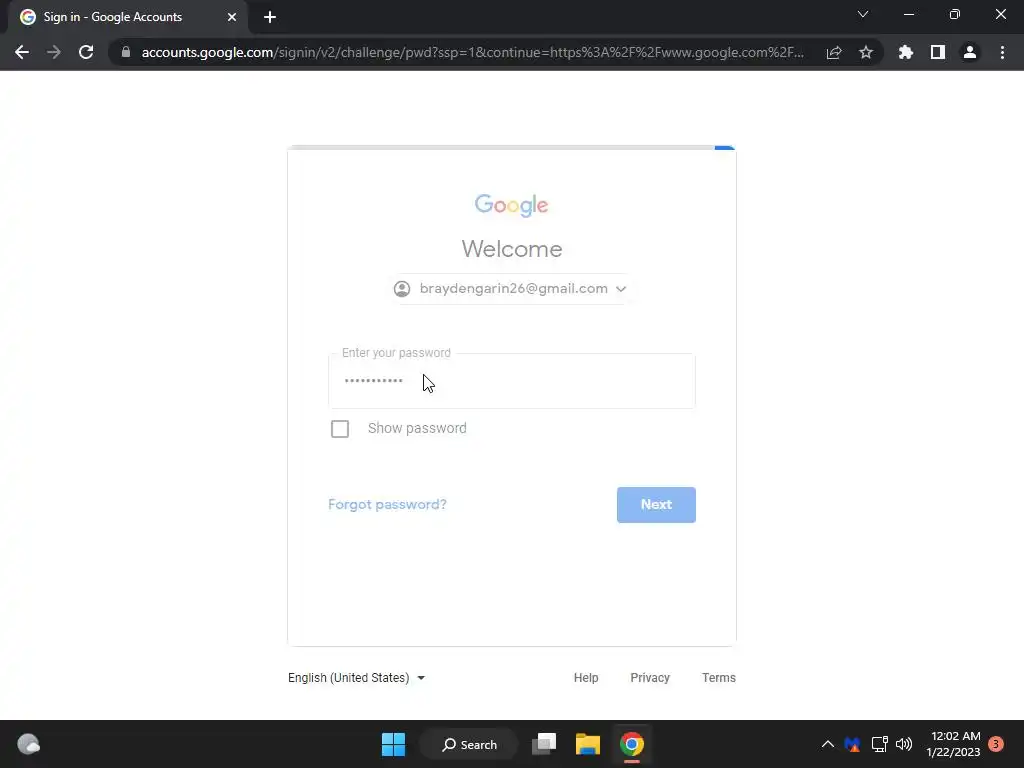Image resolution: width=1024 pixels, height=768 pixels.
Task: Click the browser forward arrow
Action: 54,52
